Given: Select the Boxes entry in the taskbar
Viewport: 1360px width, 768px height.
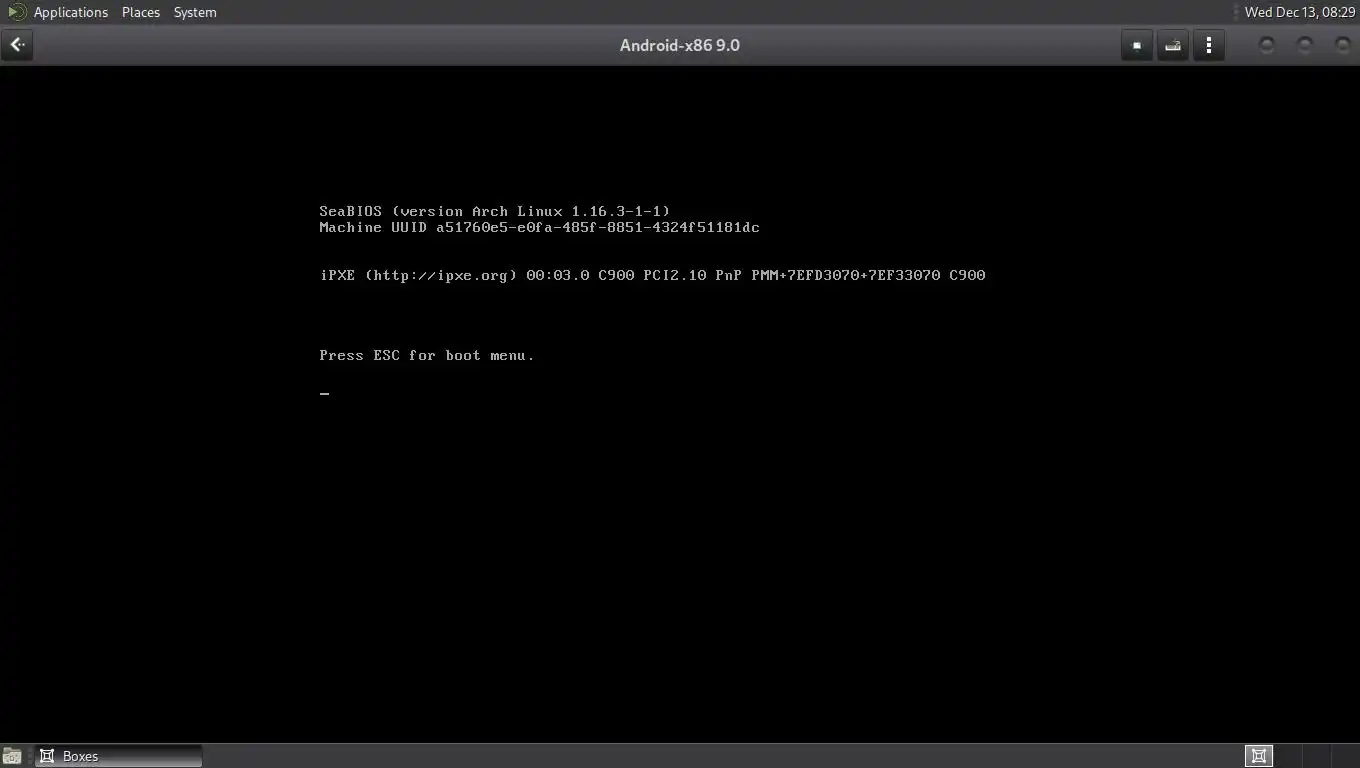Looking at the screenshot, I should tap(119, 756).
